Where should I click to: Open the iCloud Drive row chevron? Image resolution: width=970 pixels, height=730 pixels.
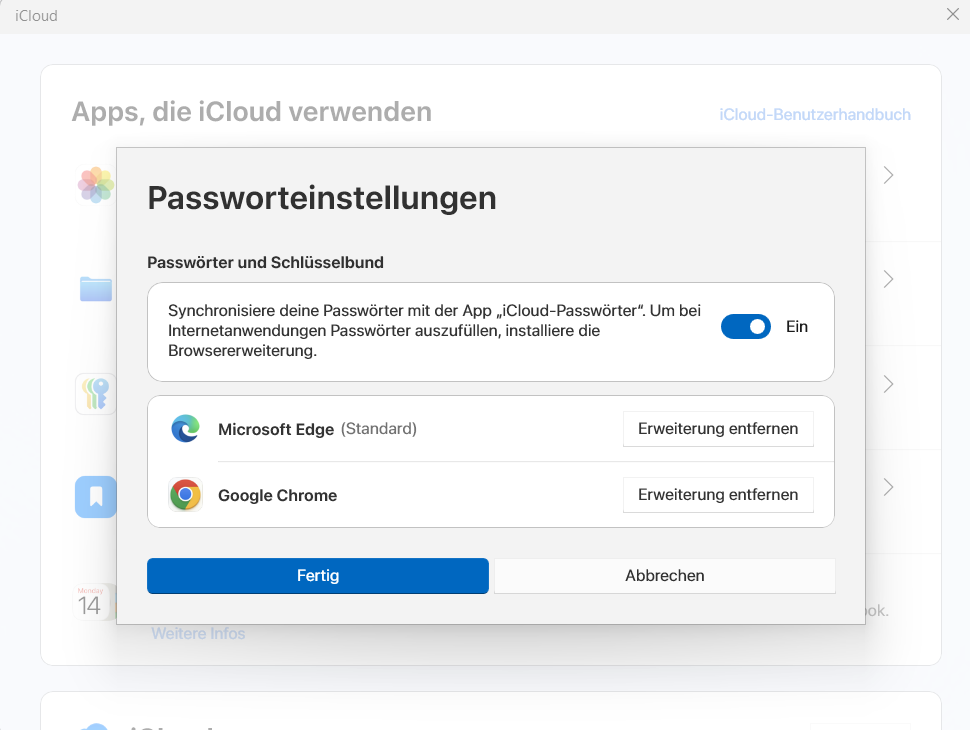pos(888,279)
